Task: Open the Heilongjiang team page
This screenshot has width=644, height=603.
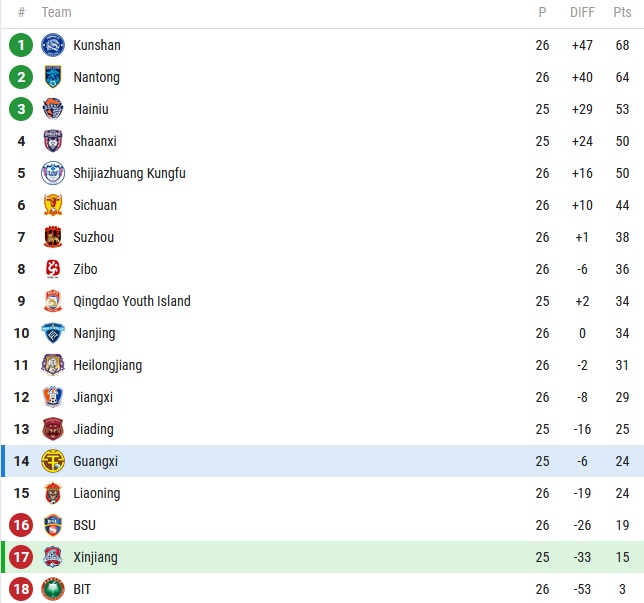Action: [107, 365]
